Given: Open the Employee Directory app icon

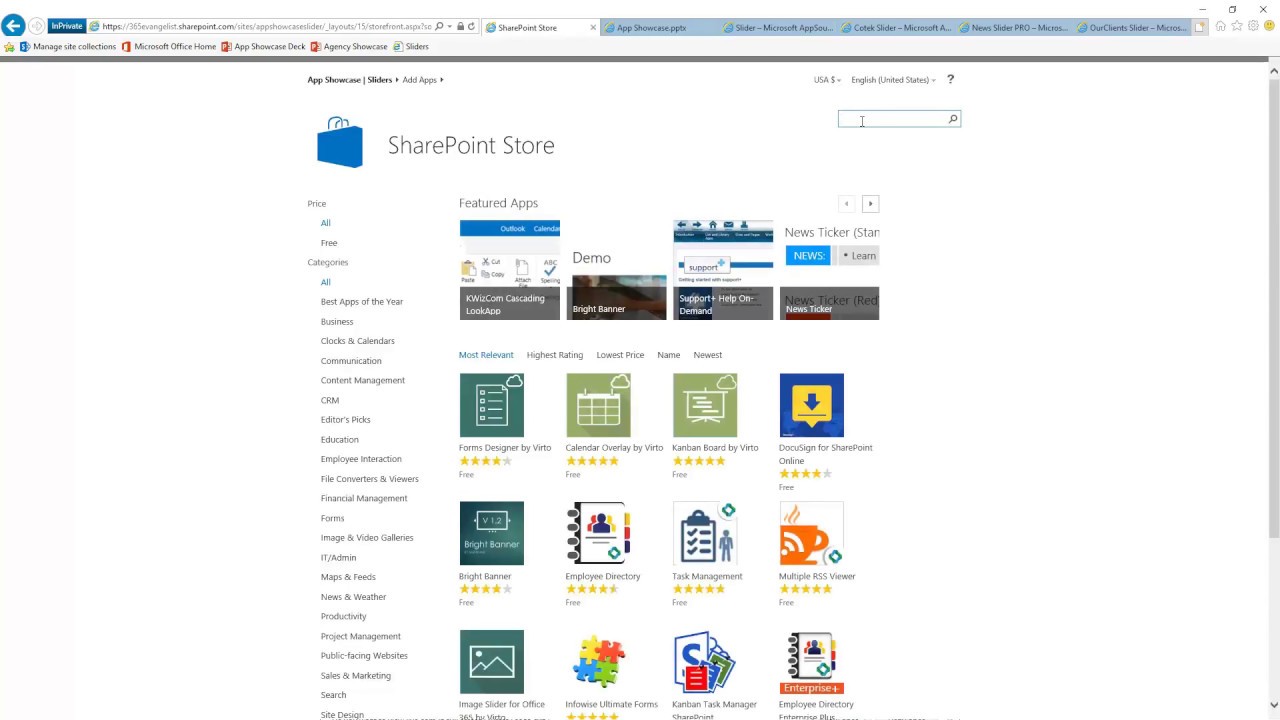Looking at the screenshot, I should [598, 533].
